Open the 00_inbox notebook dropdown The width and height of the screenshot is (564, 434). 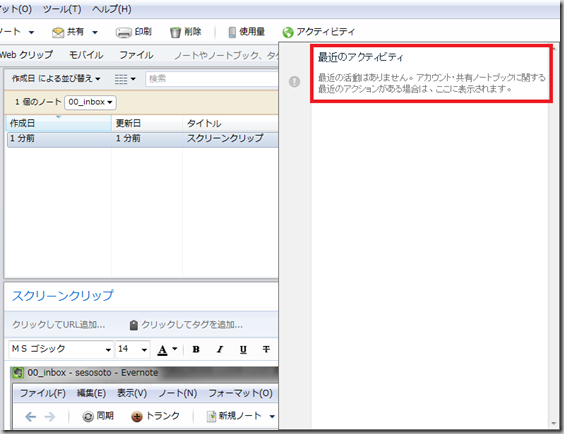[x=90, y=102]
